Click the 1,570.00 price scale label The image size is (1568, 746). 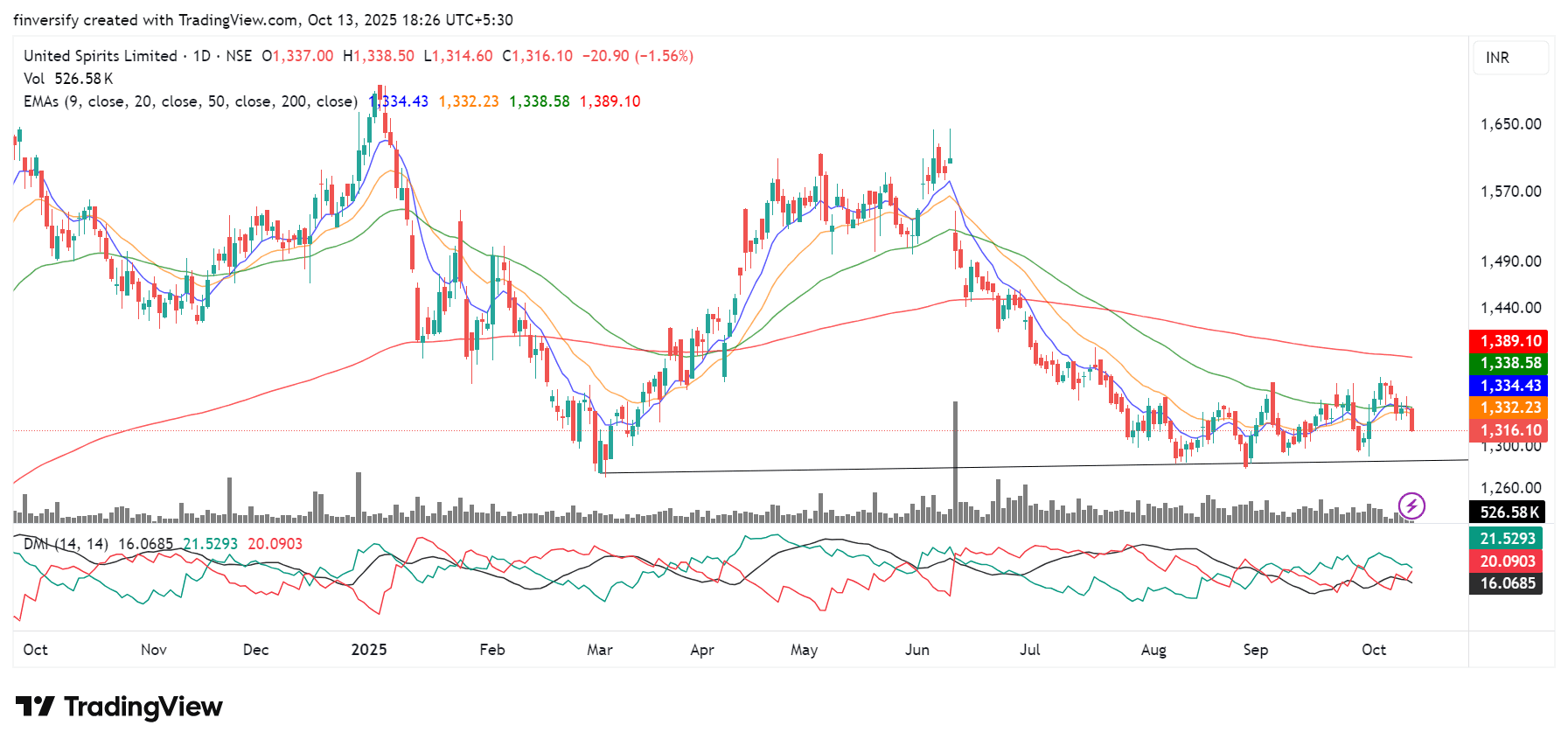click(x=1510, y=192)
